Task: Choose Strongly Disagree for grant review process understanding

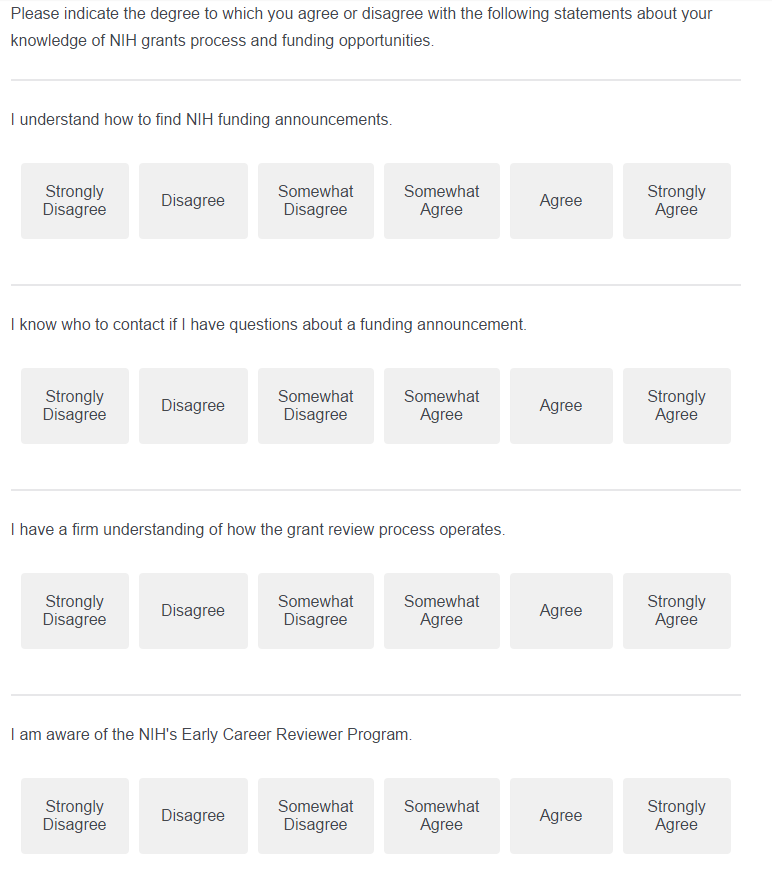Action: click(x=75, y=611)
